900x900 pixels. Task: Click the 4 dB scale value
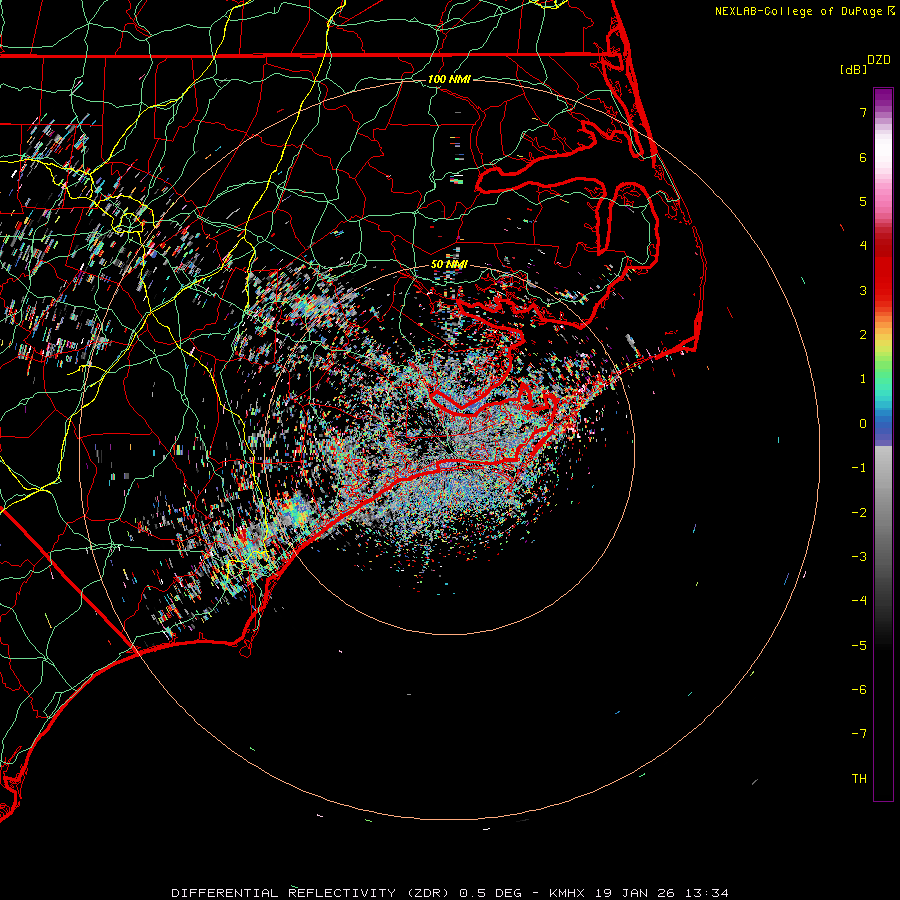point(861,246)
